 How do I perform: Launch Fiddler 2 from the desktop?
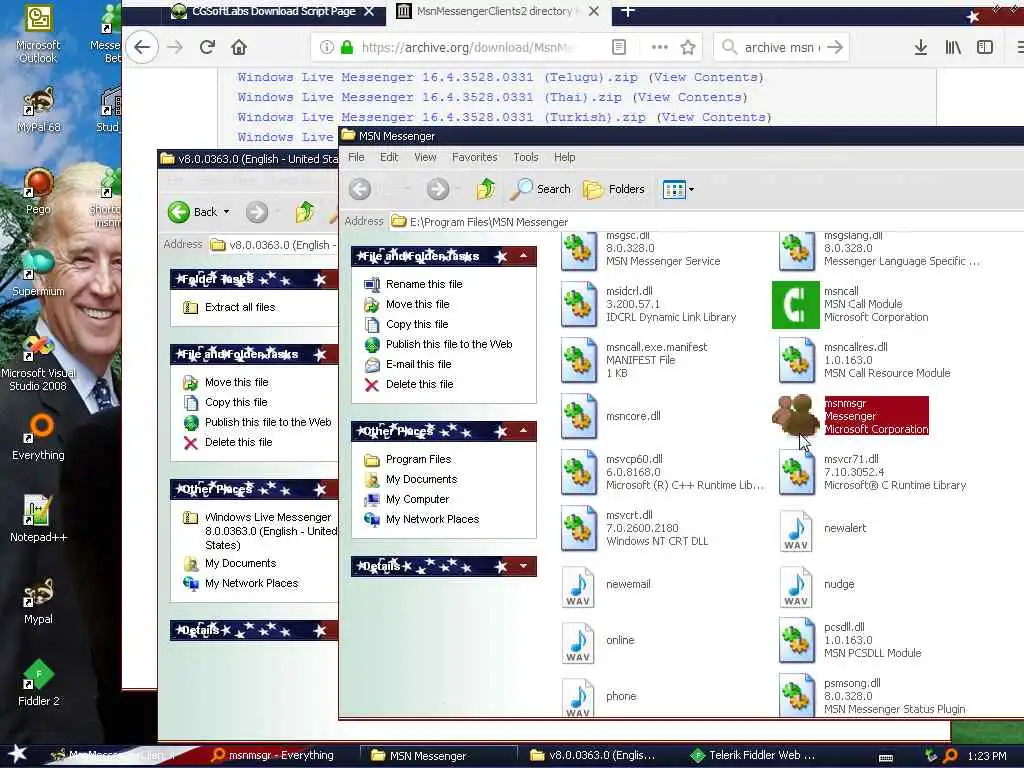click(x=38, y=683)
